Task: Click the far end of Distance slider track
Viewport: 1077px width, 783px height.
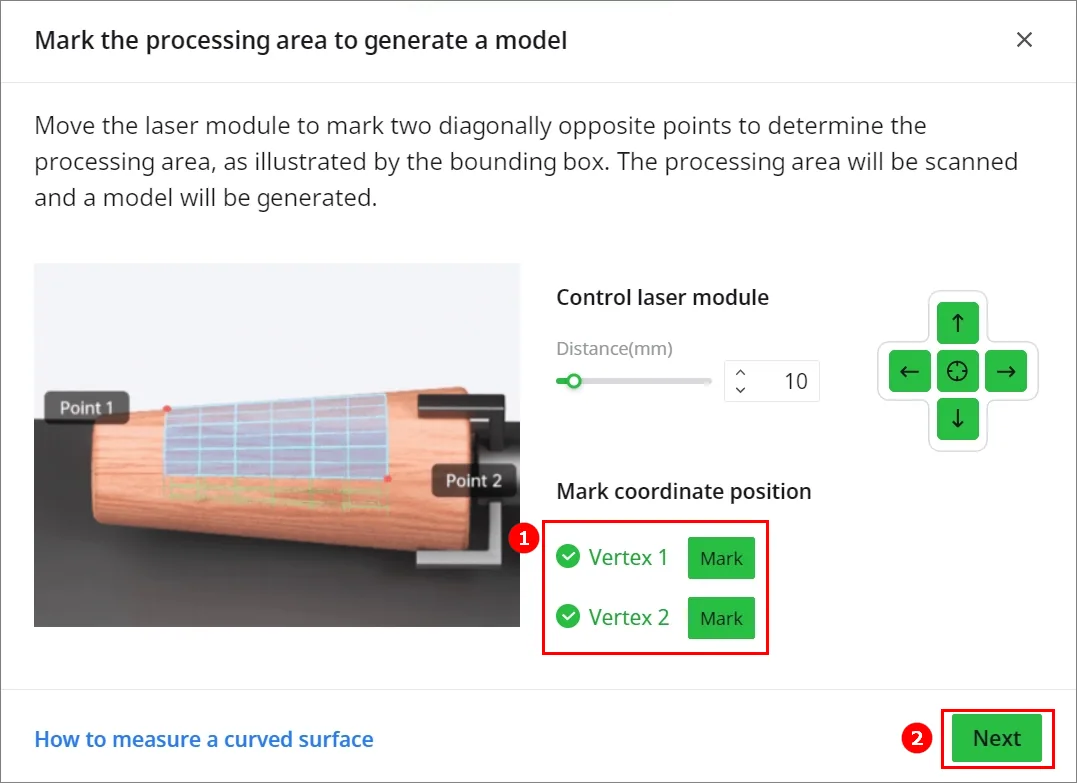Action: (x=707, y=381)
